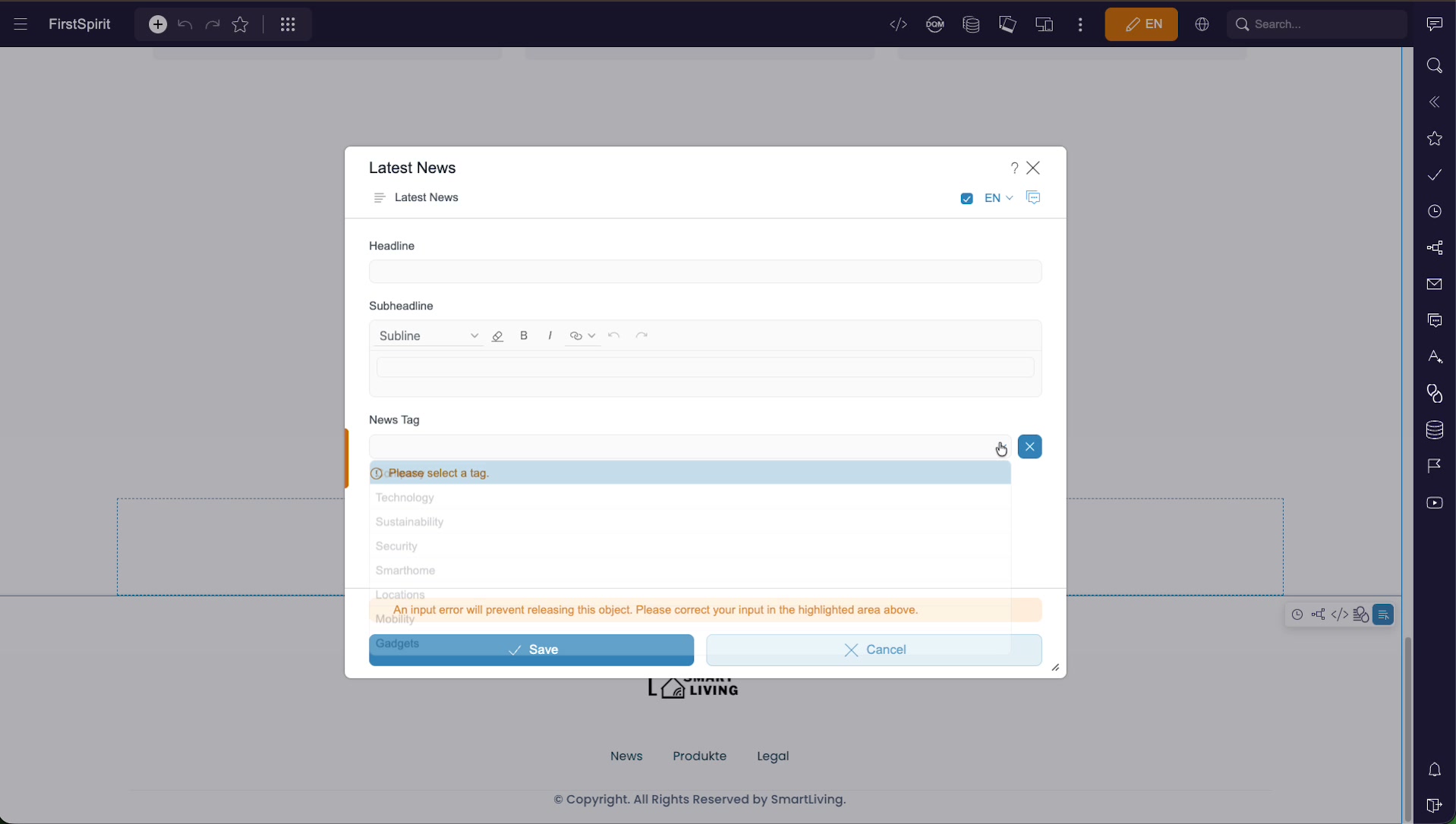Image resolution: width=1456 pixels, height=824 pixels.
Task: Open data sources icon in top bar
Action: point(972,24)
